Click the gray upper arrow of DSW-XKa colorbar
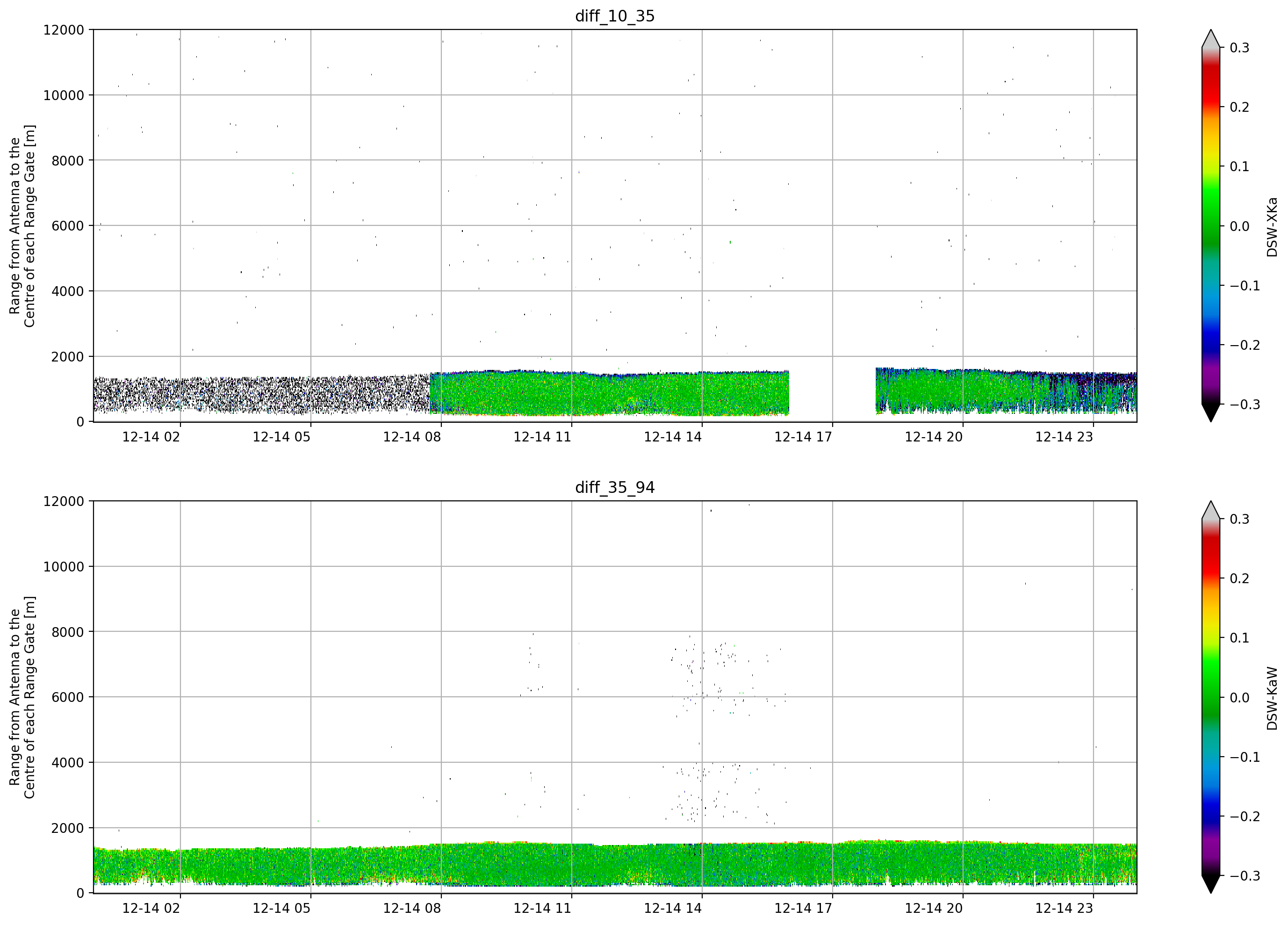 tap(1211, 40)
